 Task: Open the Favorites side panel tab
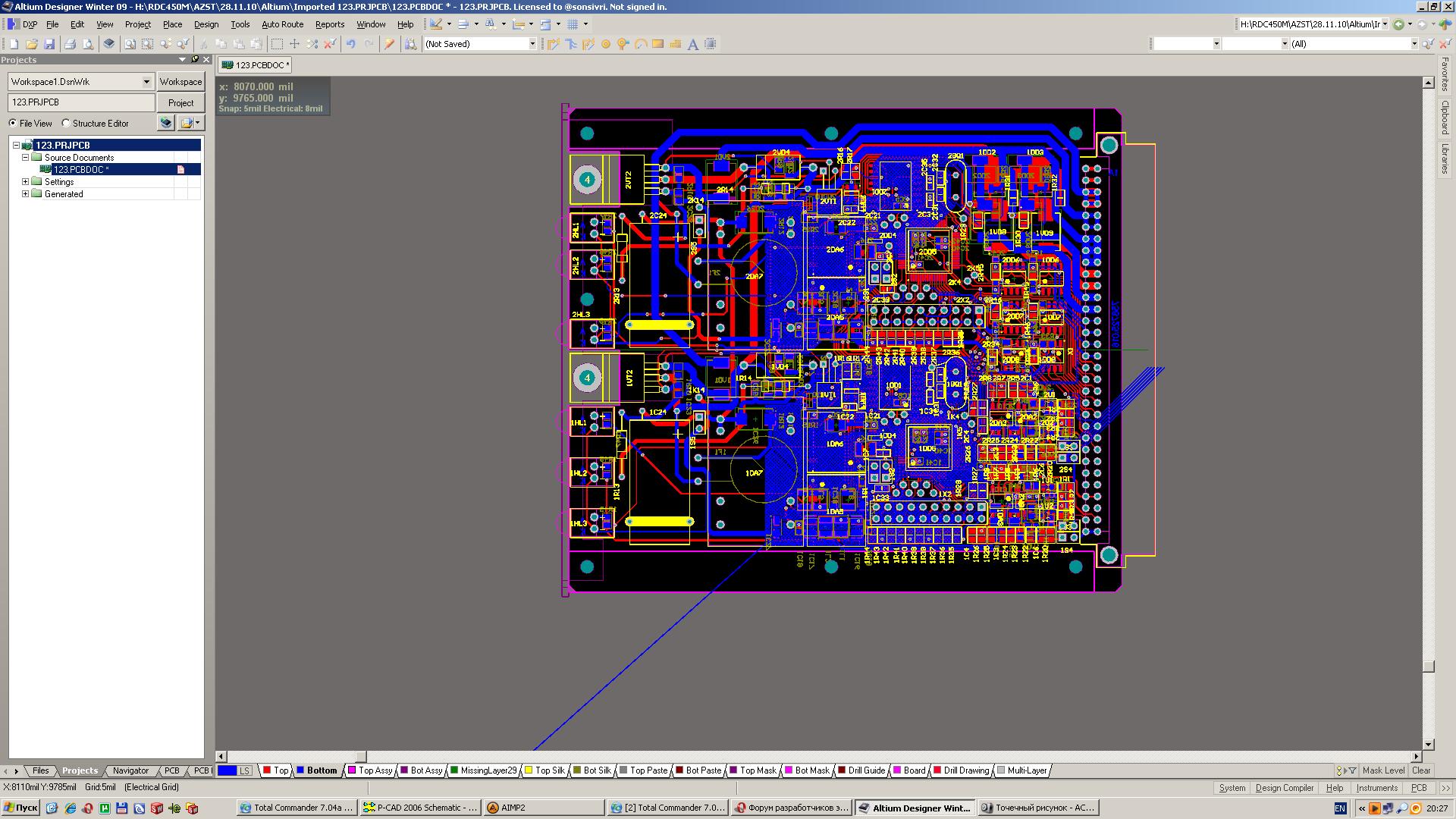(1445, 74)
